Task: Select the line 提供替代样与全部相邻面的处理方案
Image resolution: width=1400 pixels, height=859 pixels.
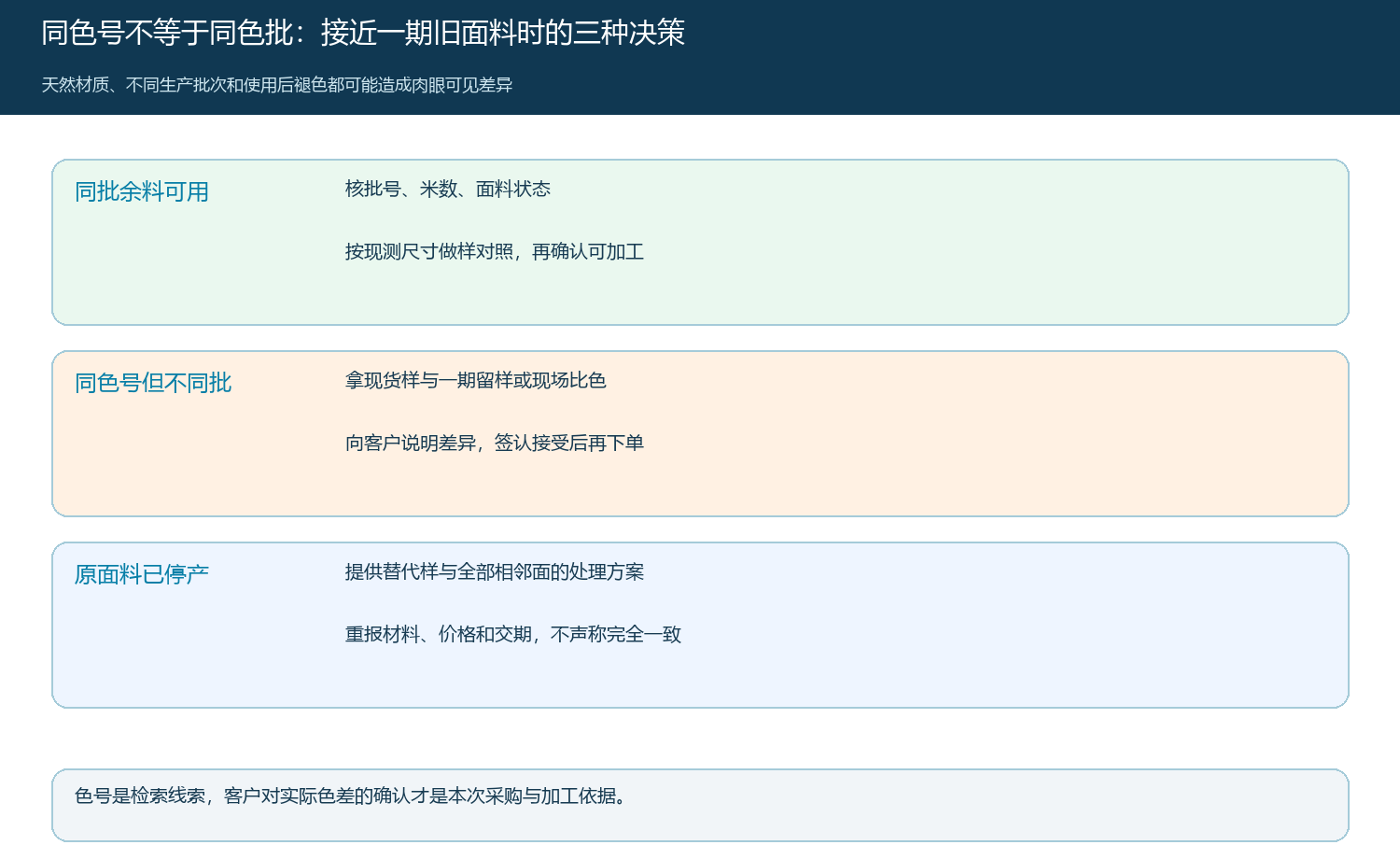Action: coord(495,571)
